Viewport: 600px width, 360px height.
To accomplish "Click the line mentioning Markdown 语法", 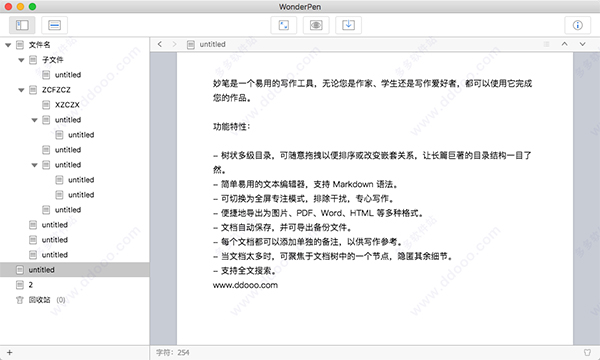I will [305, 184].
